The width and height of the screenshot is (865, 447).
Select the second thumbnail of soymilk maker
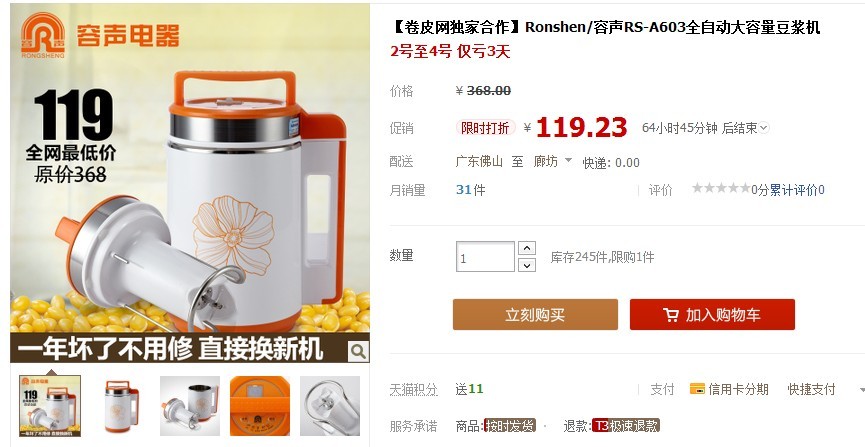120,406
